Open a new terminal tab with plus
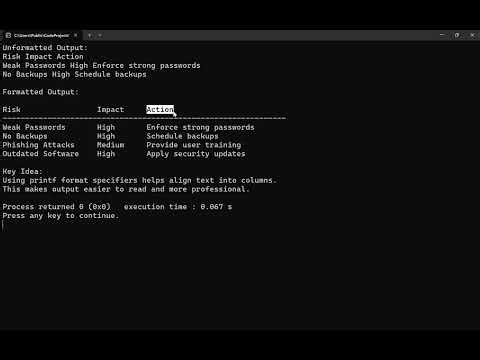Image resolution: width=480 pixels, height=360 pixels. pos(90,35)
